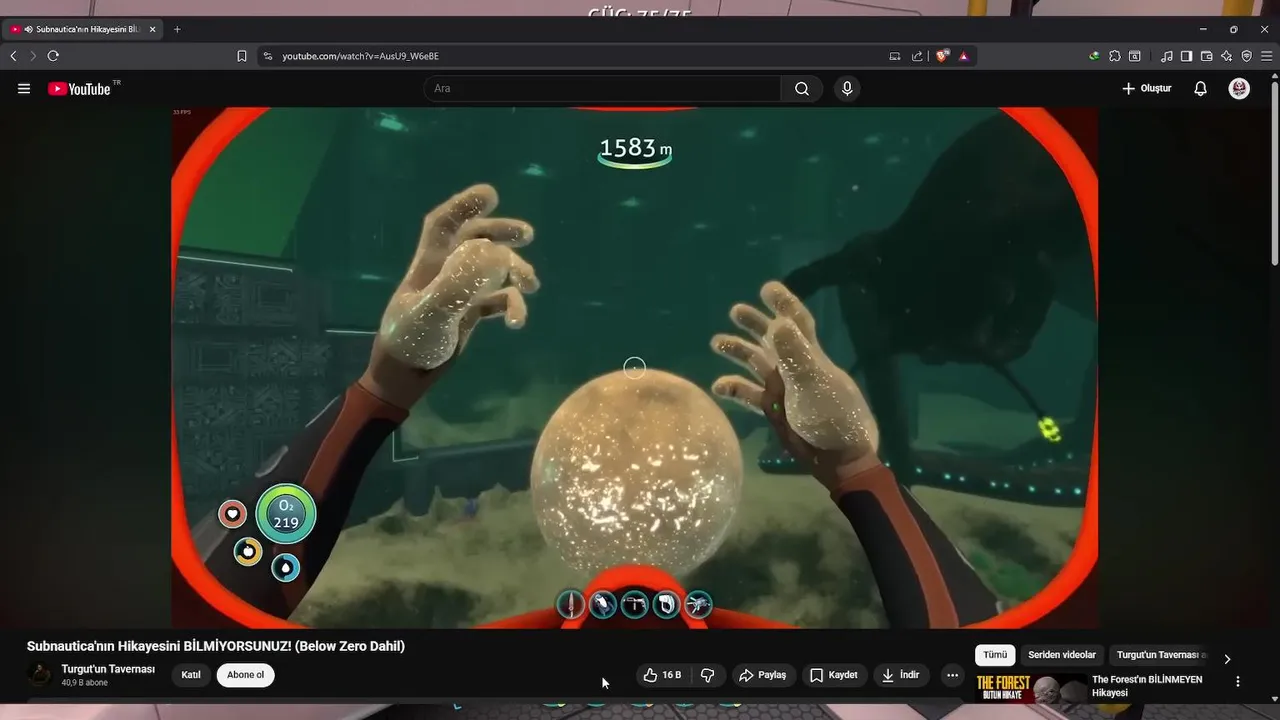Bookmark this page with the bookmark icon
Viewport: 1280px width, 720px height.
pyautogui.click(x=242, y=56)
